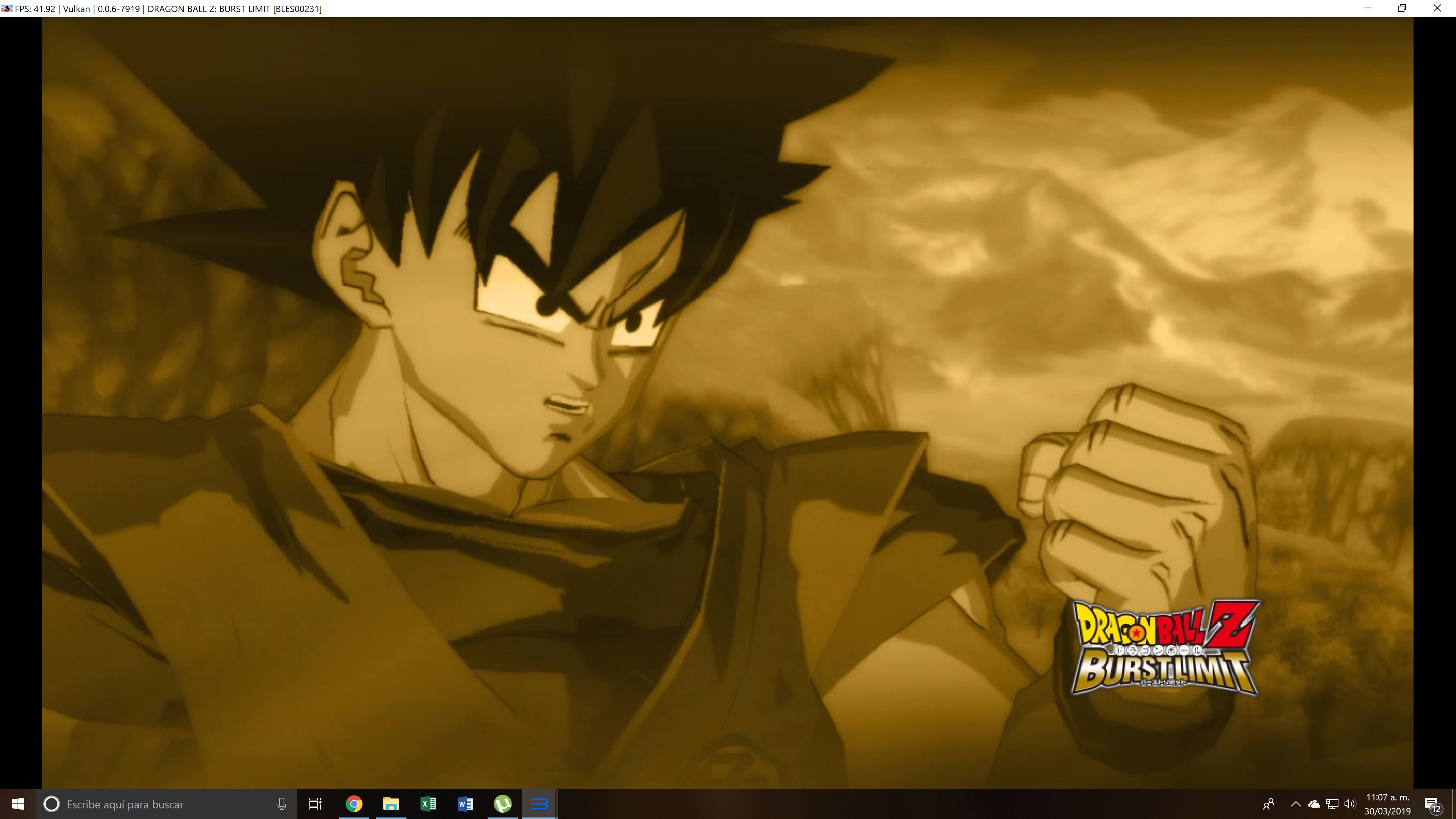Image resolution: width=1456 pixels, height=819 pixels.
Task: Restore down the RPCS3 window
Action: click(x=1402, y=8)
